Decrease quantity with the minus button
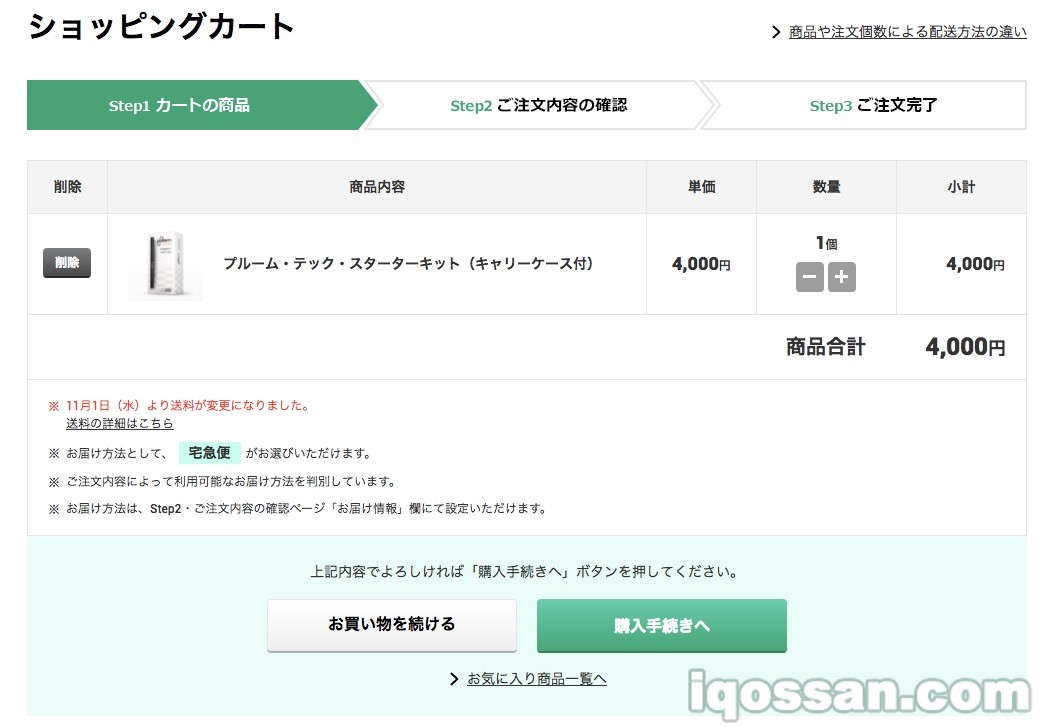1040x727 pixels. click(x=810, y=277)
